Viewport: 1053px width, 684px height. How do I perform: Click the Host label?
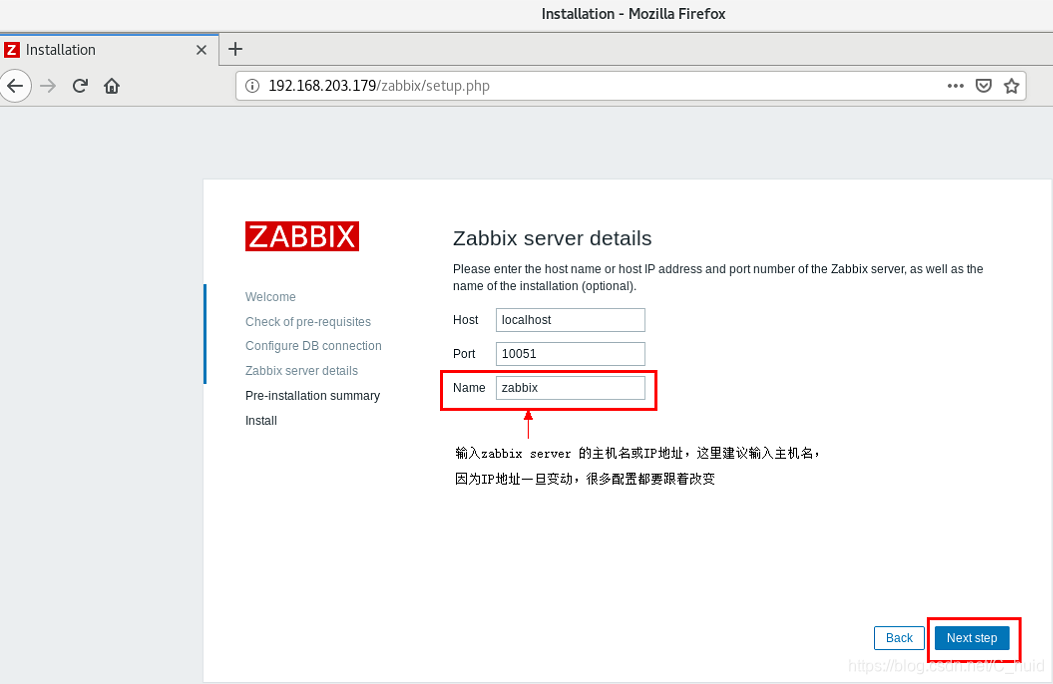(465, 320)
